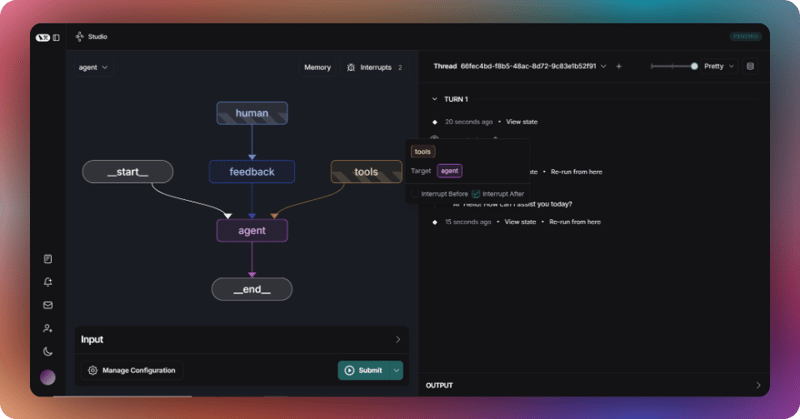Open the agent graph dropdown

tap(94, 68)
